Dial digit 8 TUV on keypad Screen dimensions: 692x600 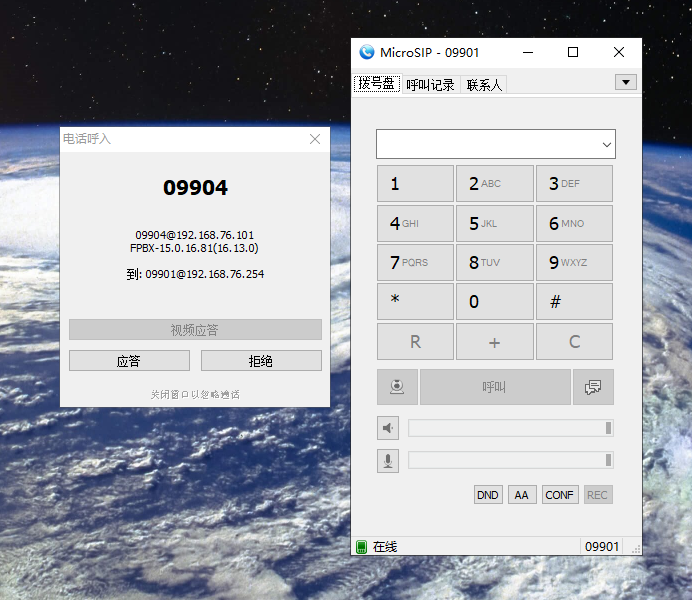(495, 262)
